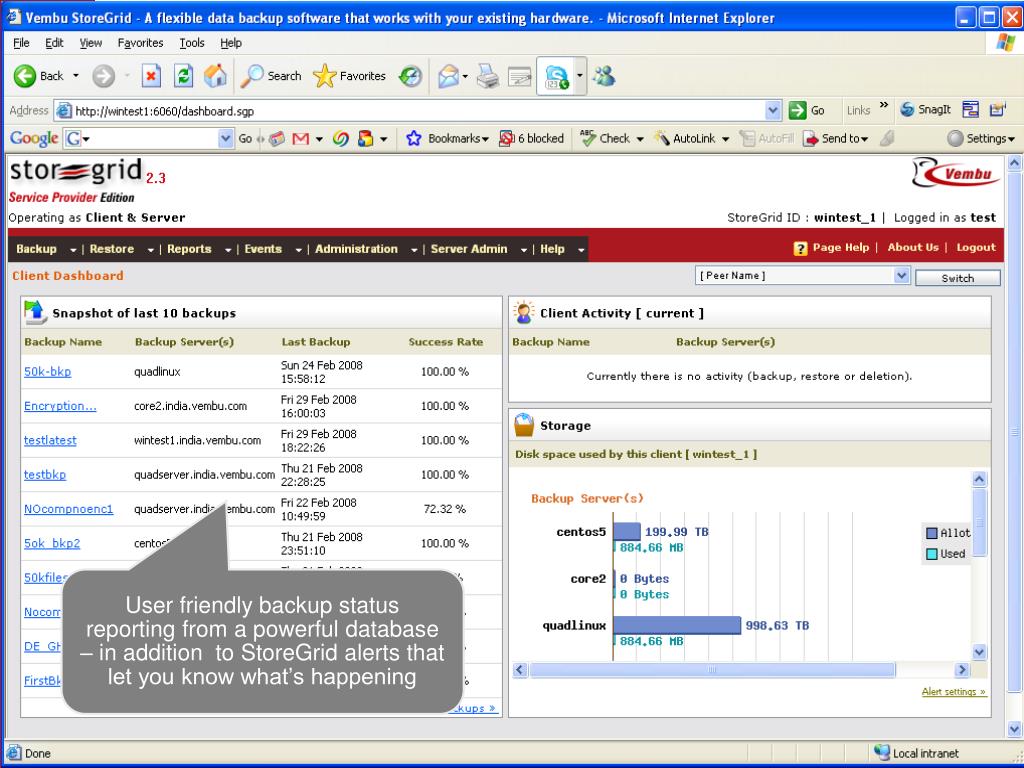1024x768 pixels.
Task: Click the Switch button
Action: click(x=957, y=278)
